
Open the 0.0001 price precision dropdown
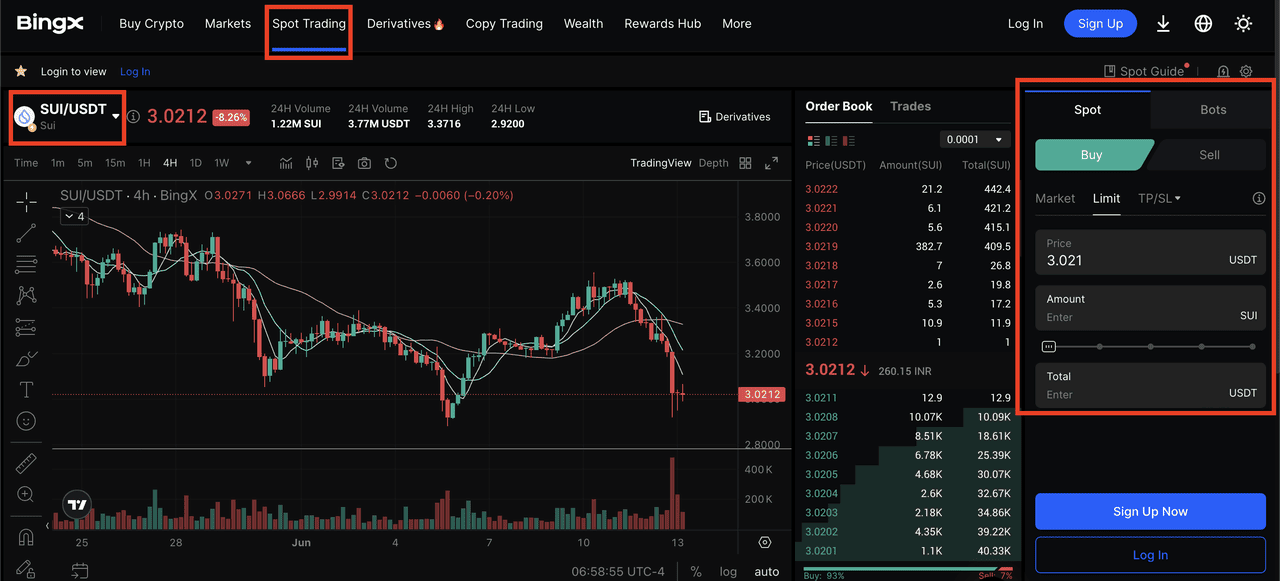pos(975,140)
